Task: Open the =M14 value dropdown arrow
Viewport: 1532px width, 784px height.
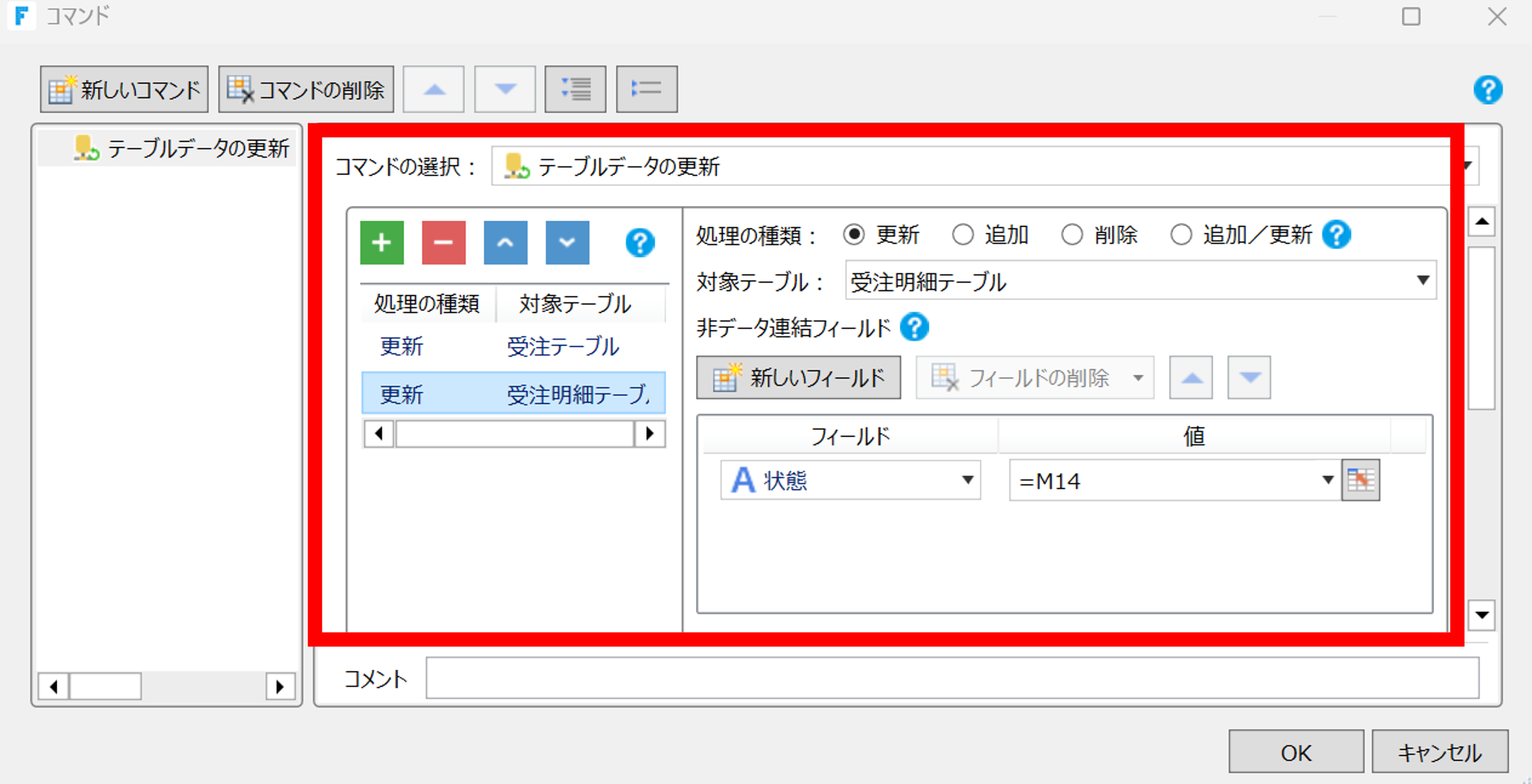Action: coord(1328,480)
